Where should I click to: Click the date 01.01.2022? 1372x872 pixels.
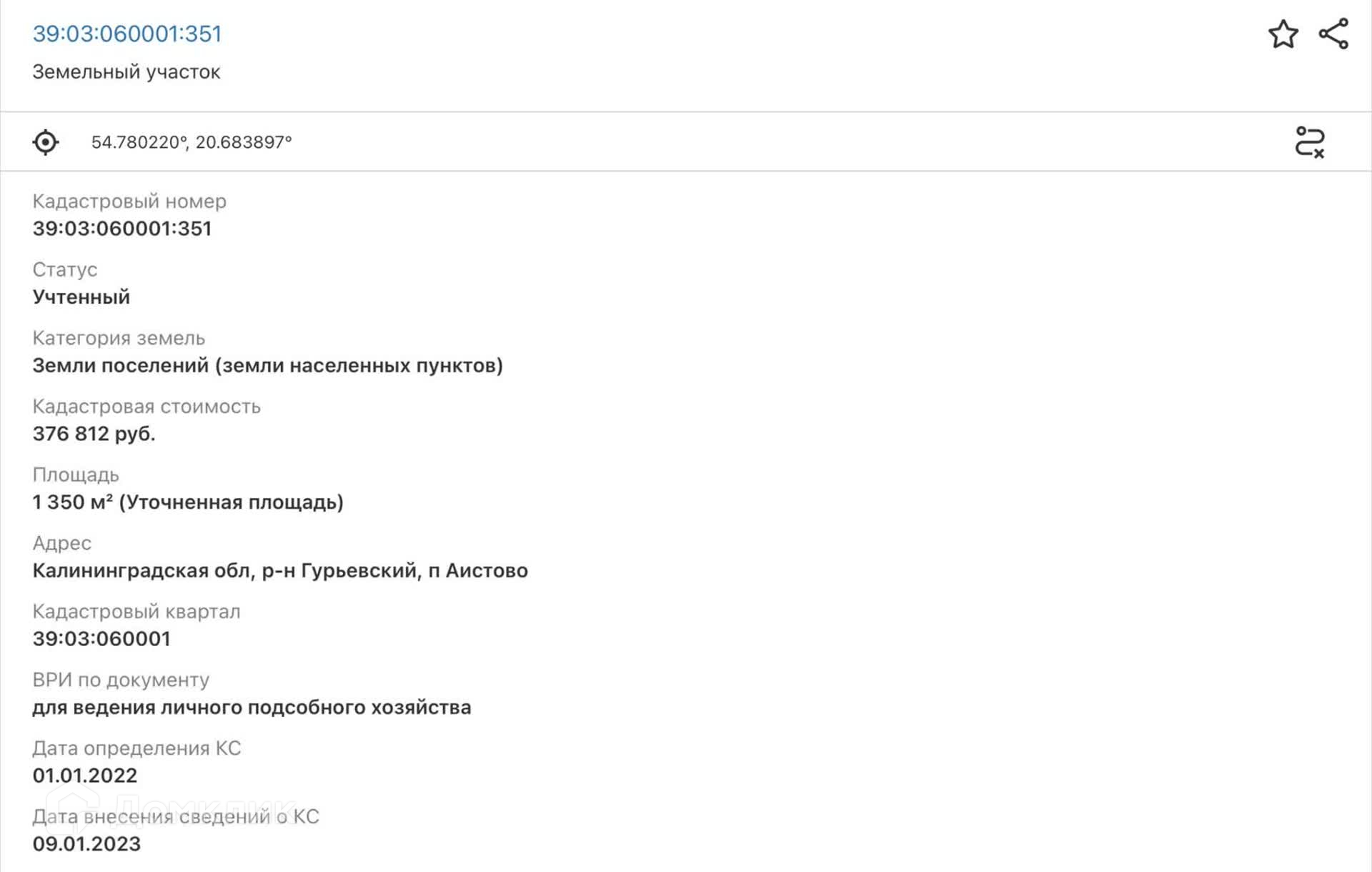85,776
